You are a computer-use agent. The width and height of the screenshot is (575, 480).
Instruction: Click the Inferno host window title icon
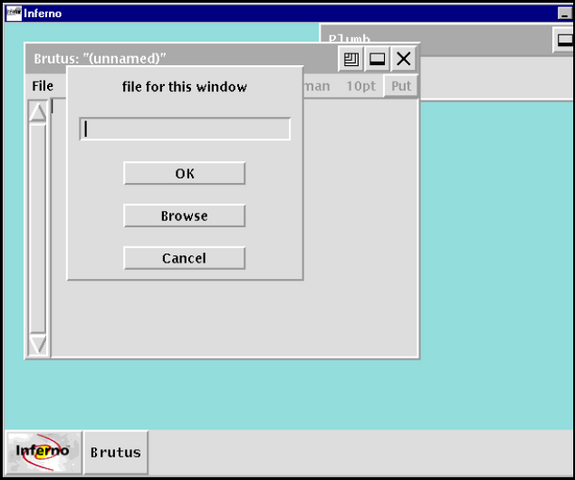[x=14, y=13]
